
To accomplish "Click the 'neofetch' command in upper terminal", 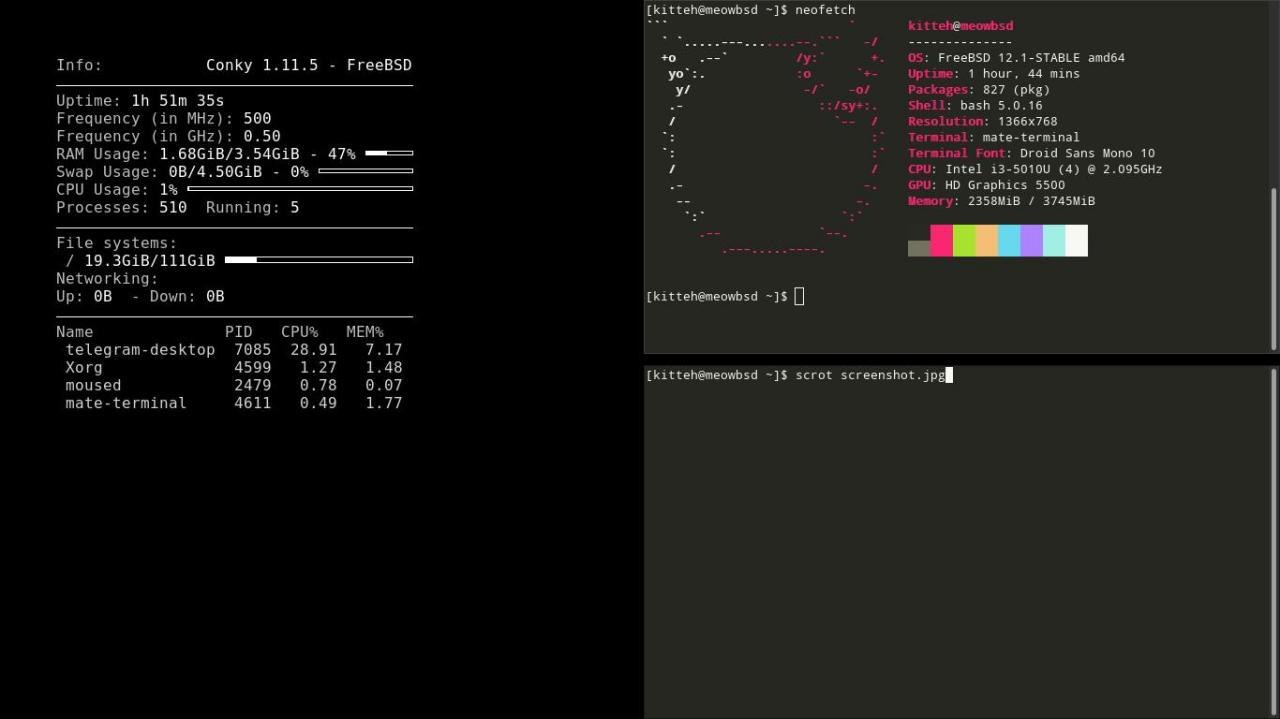I will tap(825, 10).
